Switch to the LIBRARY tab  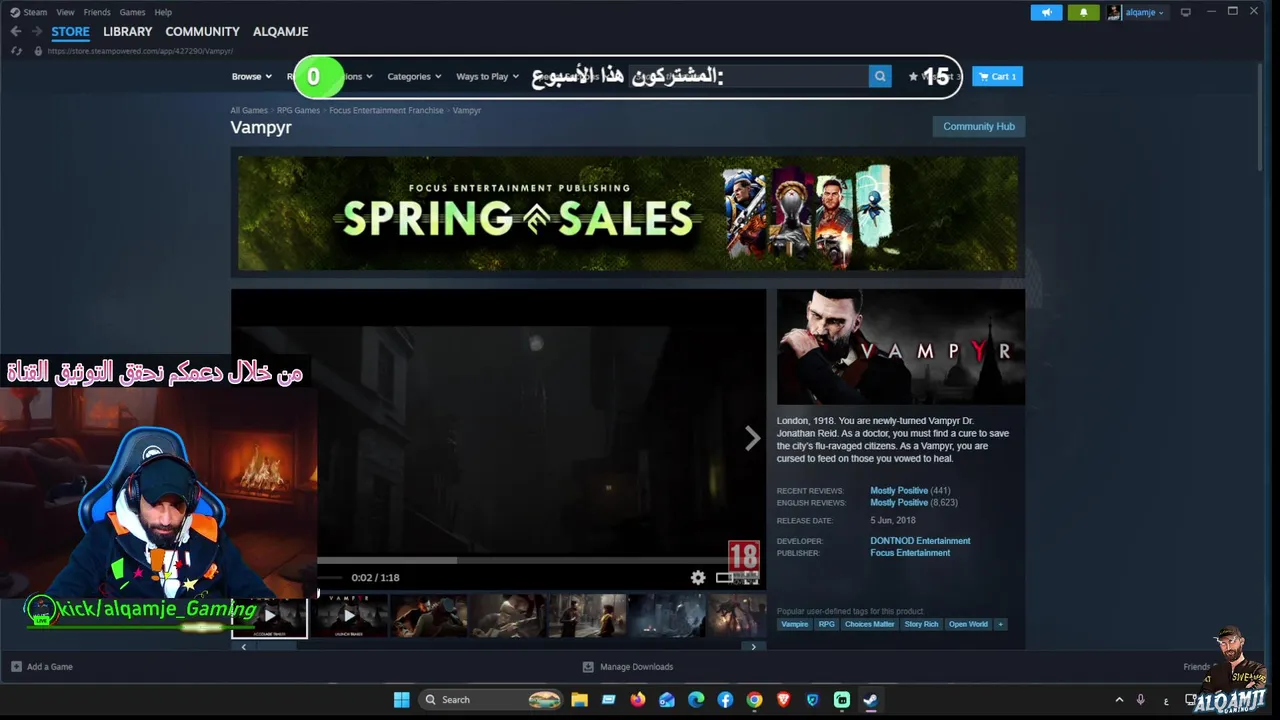pyautogui.click(x=127, y=32)
